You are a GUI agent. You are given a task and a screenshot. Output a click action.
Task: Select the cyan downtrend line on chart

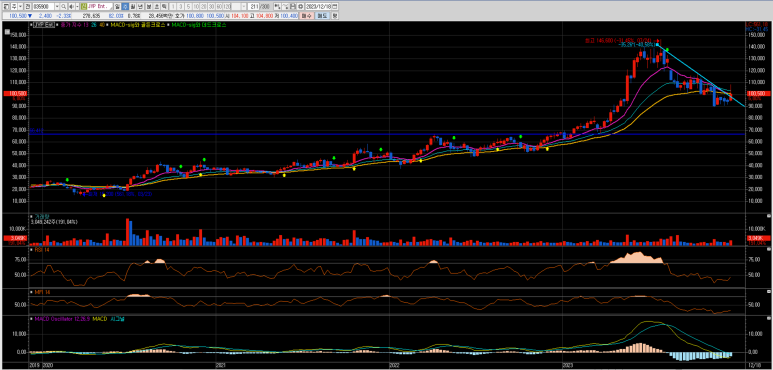[701, 75]
